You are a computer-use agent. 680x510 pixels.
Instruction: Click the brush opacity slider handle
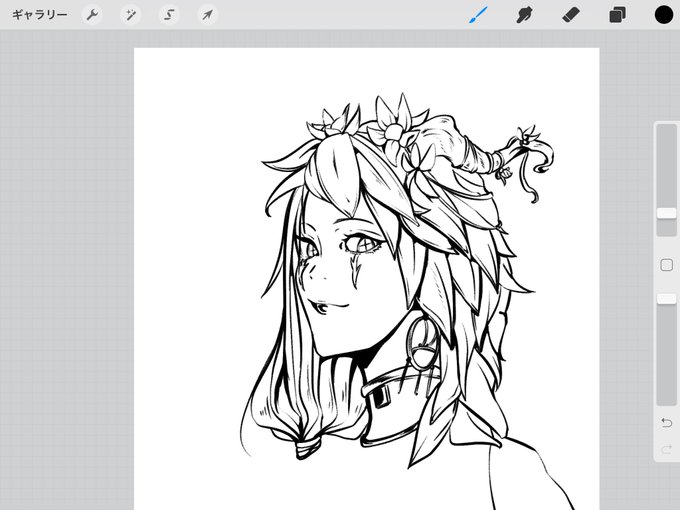pyautogui.click(x=666, y=299)
